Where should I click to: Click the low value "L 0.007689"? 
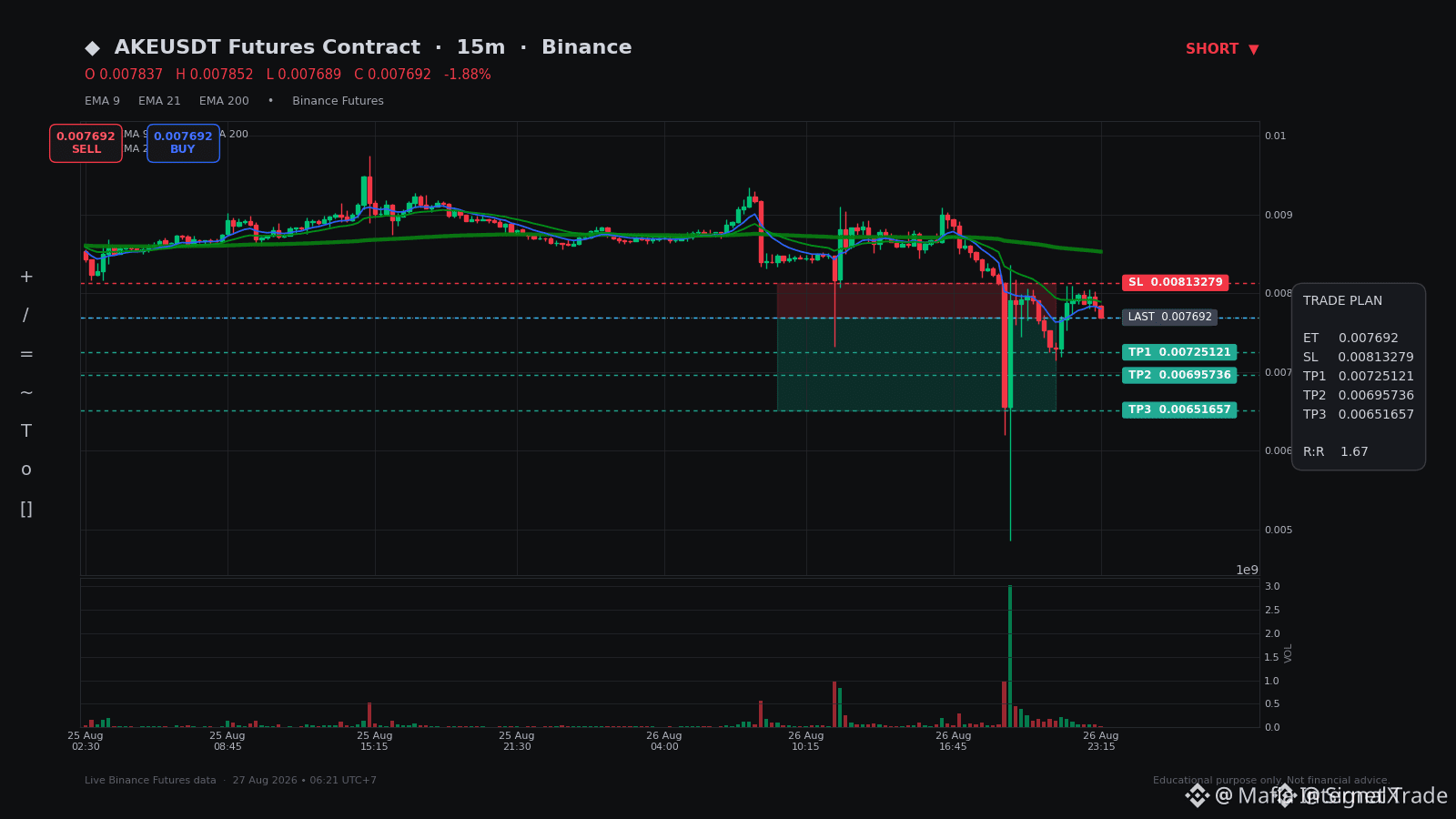(x=304, y=75)
